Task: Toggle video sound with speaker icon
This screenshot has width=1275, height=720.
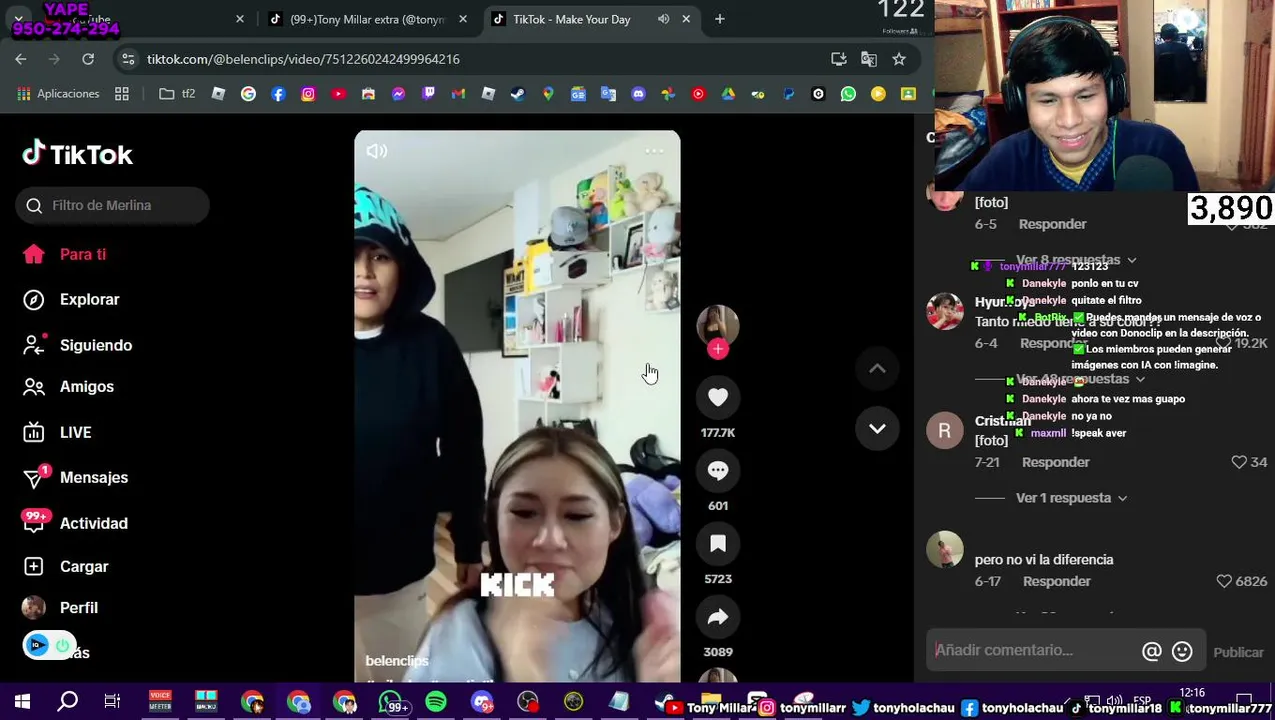Action: point(377,151)
